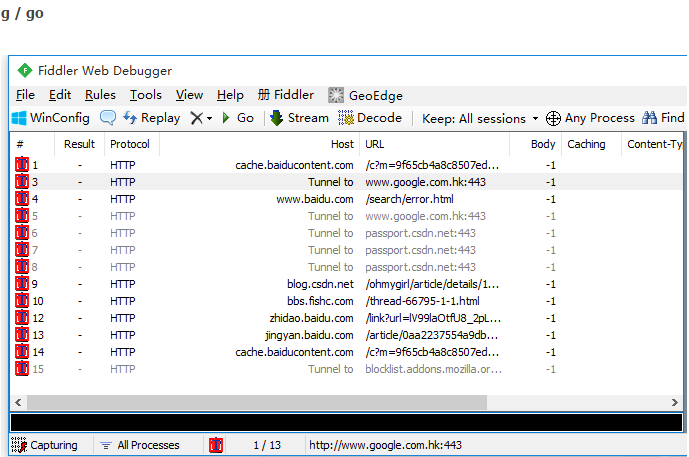Select the bbs.fishc.com session row
The height and width of the screenshot is (457, 689).
[x=346, y=301]
